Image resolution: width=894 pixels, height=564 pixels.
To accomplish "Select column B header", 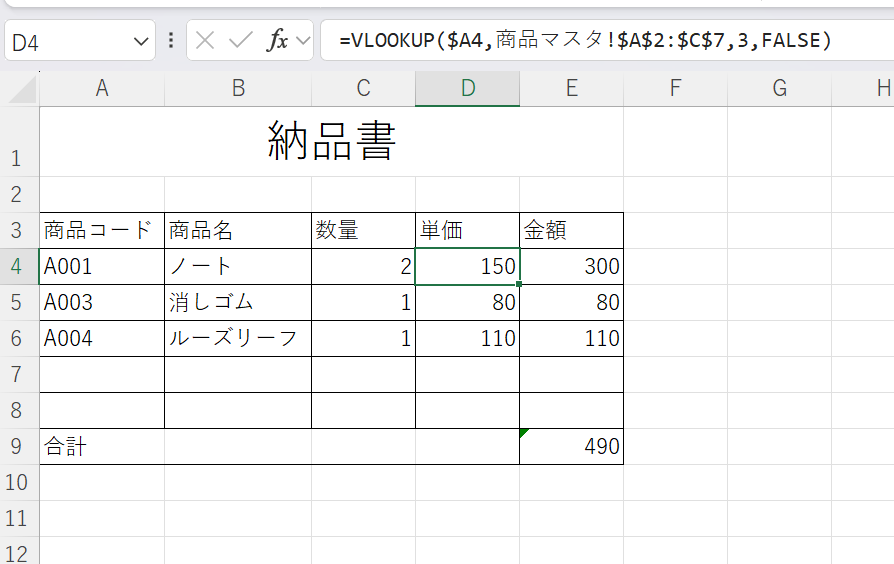I will [238, 88].
